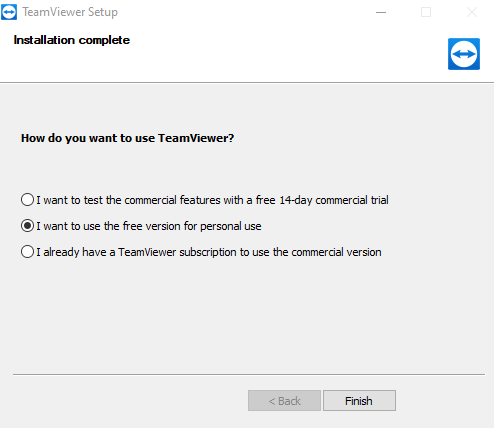Click the '14-day commercial trial' label text
494x428 pixels.
coord(334,200)
